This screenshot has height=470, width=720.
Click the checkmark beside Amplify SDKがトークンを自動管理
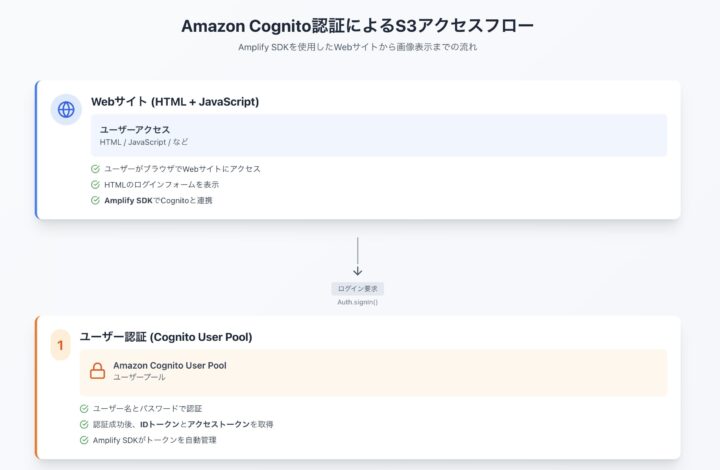pos(84,440)
